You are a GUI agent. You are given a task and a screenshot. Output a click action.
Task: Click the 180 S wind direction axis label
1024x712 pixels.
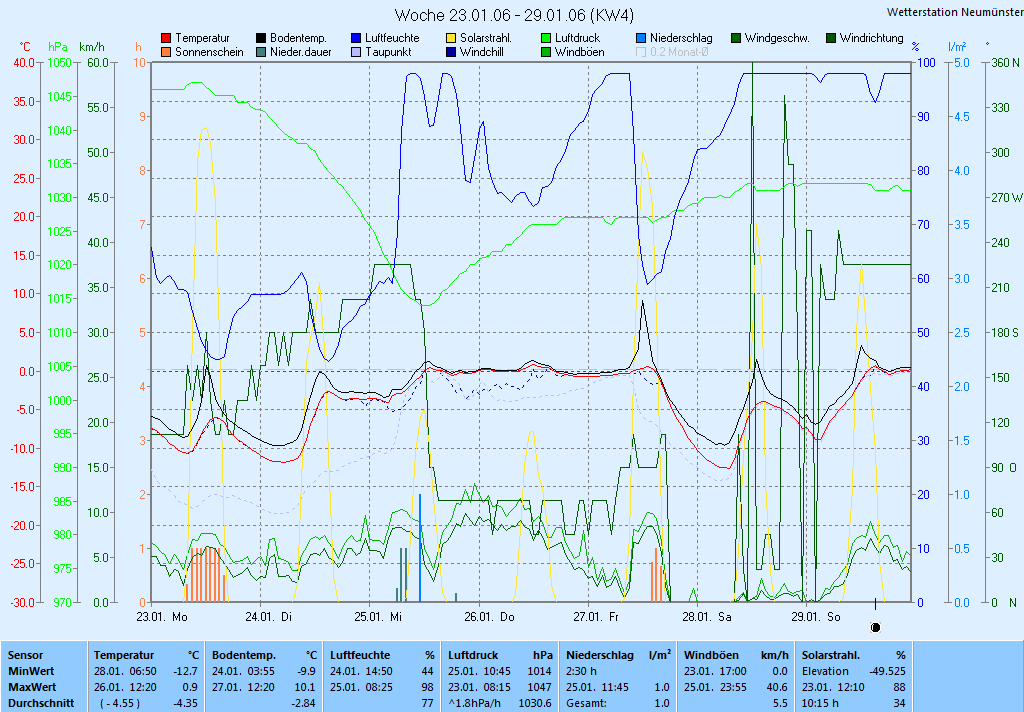(x=1004, y=332)
